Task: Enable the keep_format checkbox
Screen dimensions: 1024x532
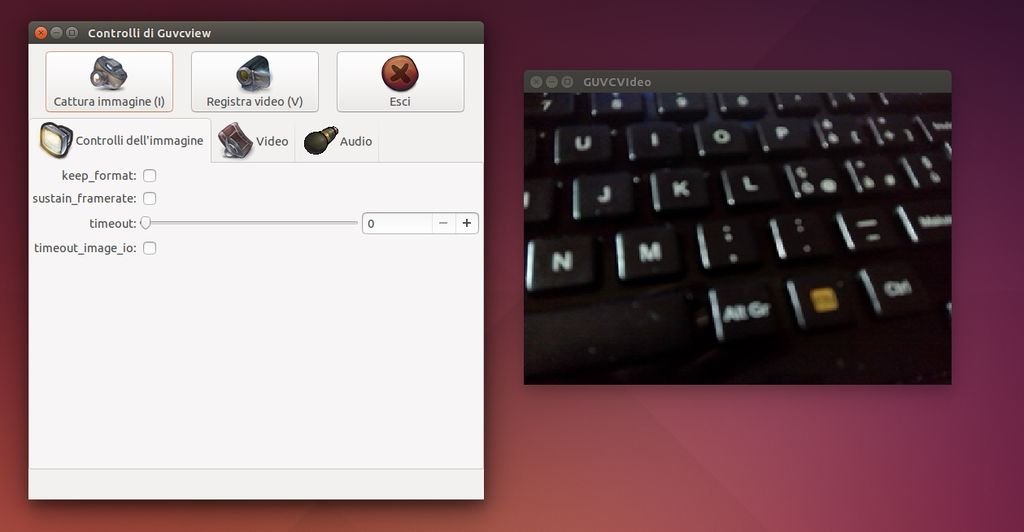Action: [150, 176]
